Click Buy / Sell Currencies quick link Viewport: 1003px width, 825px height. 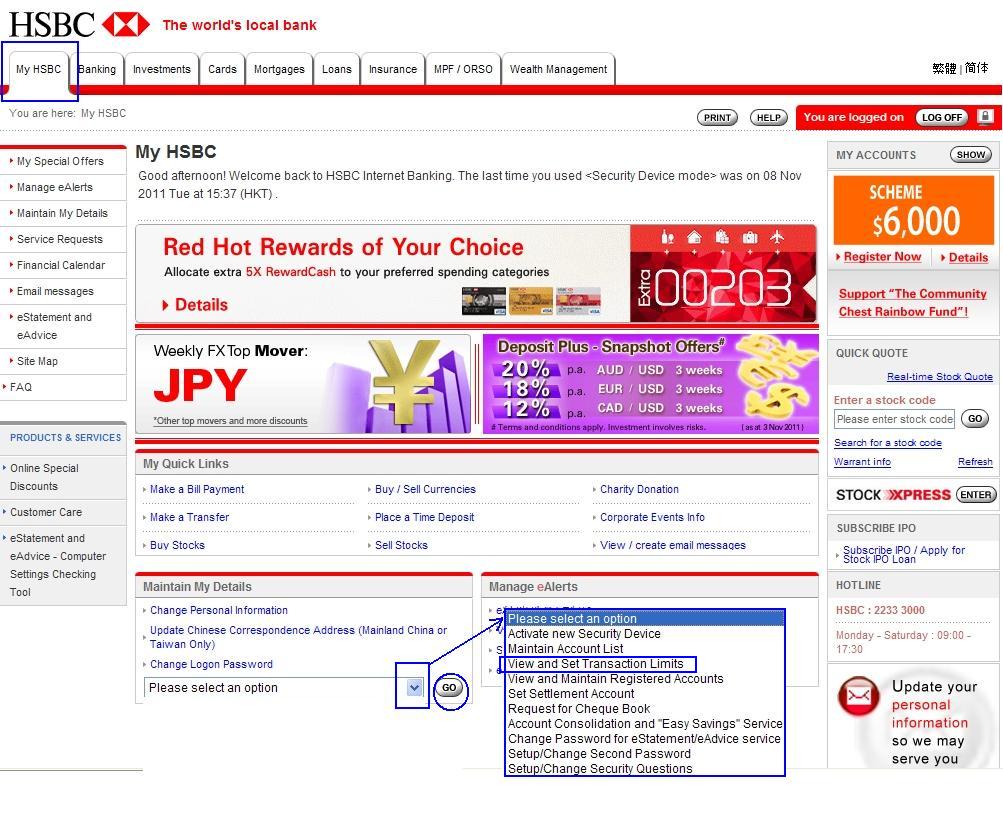coord(425,489)
